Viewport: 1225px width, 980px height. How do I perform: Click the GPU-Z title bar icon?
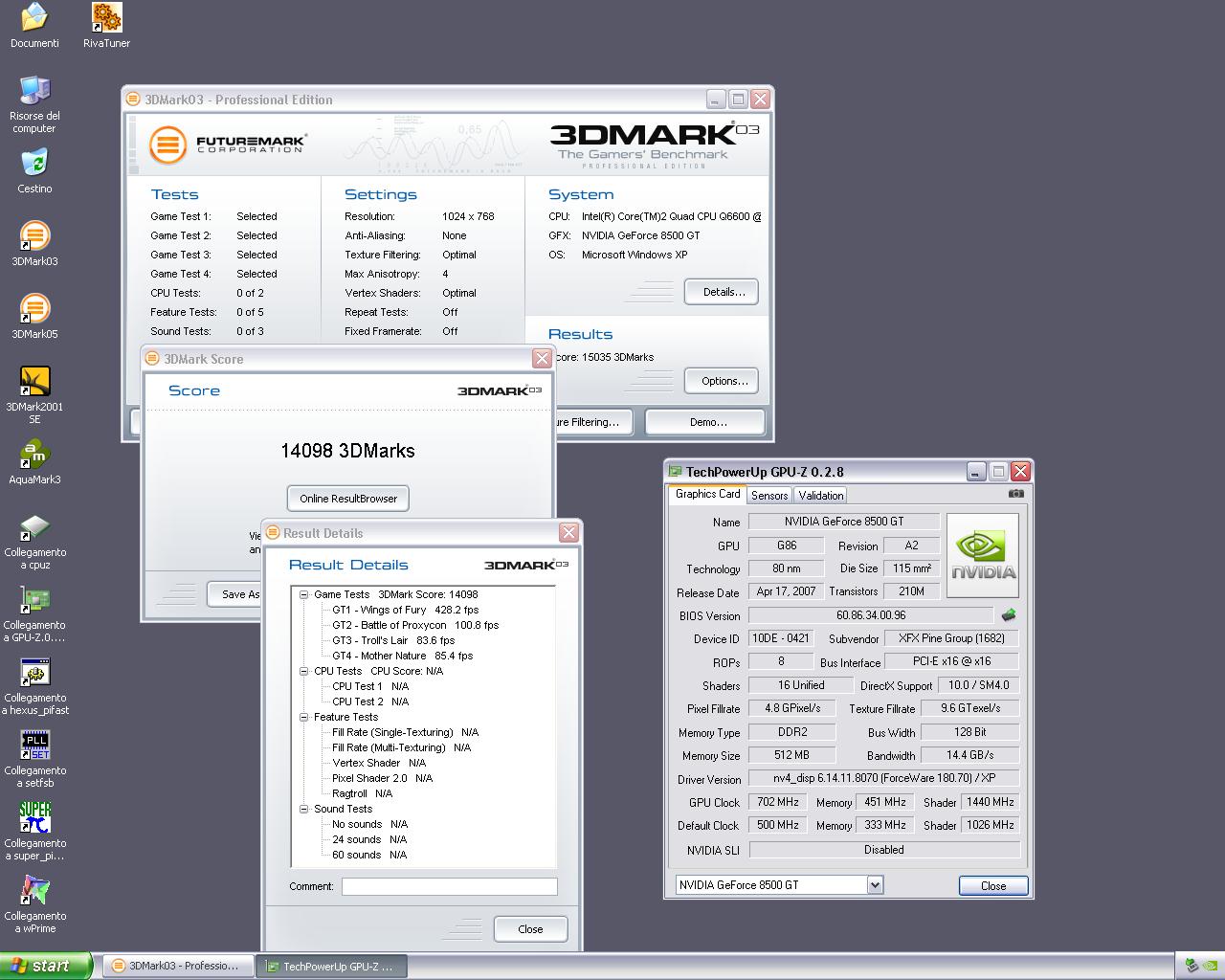(x=676, y=471)
